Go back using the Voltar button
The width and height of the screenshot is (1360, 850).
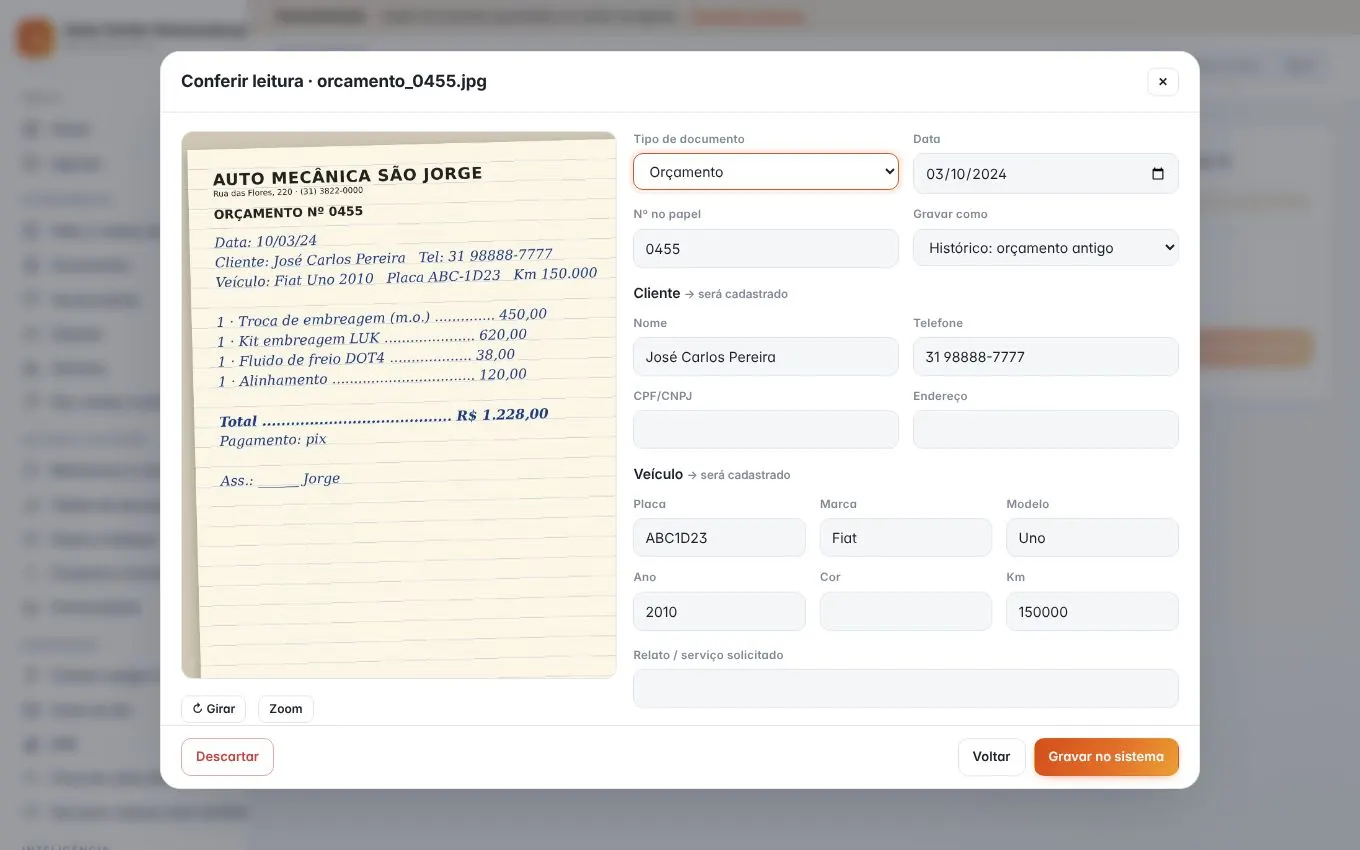coord(991,757)
